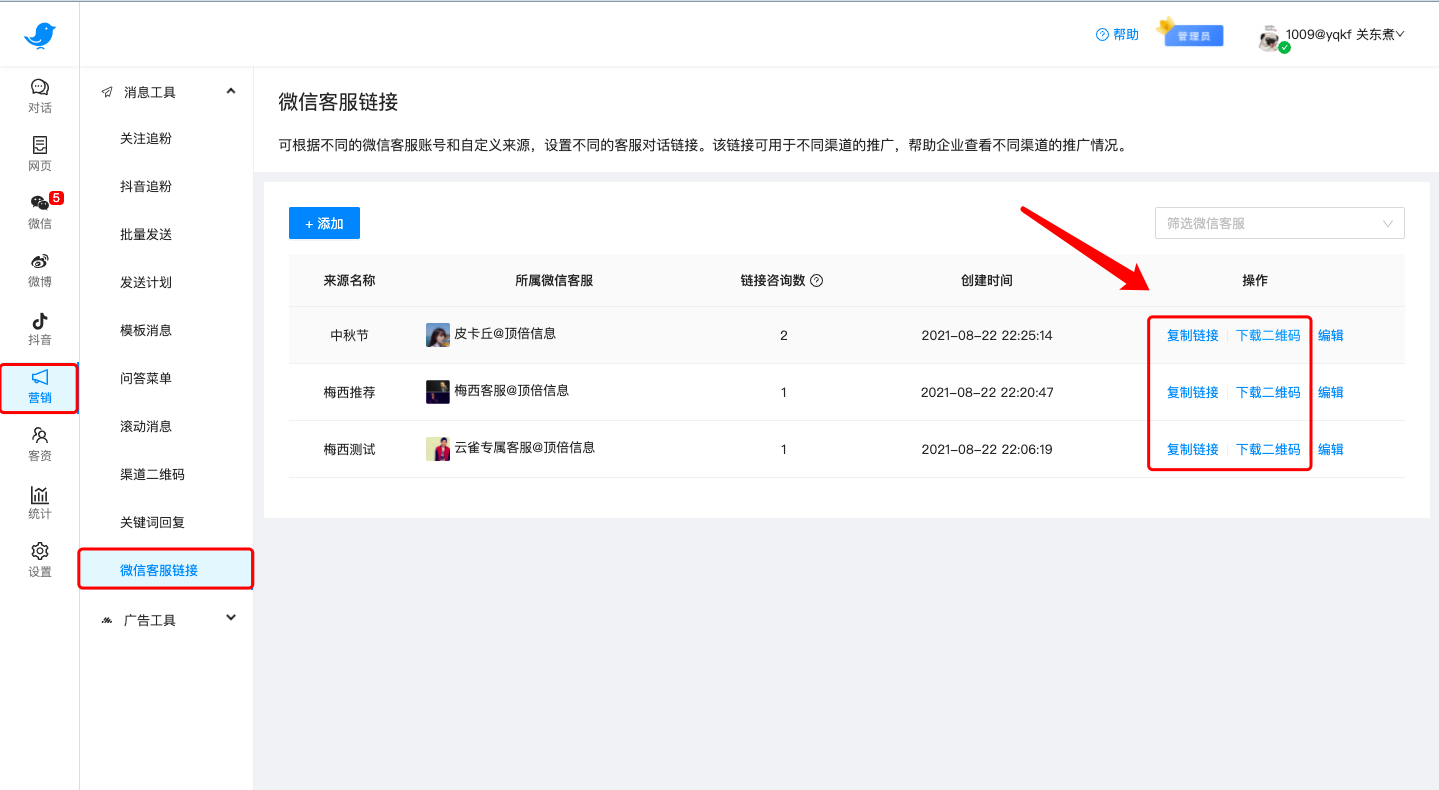Copy the link for 中秋节 row
This screenshot has height=790, width=1439.
tap(1190, 335)
